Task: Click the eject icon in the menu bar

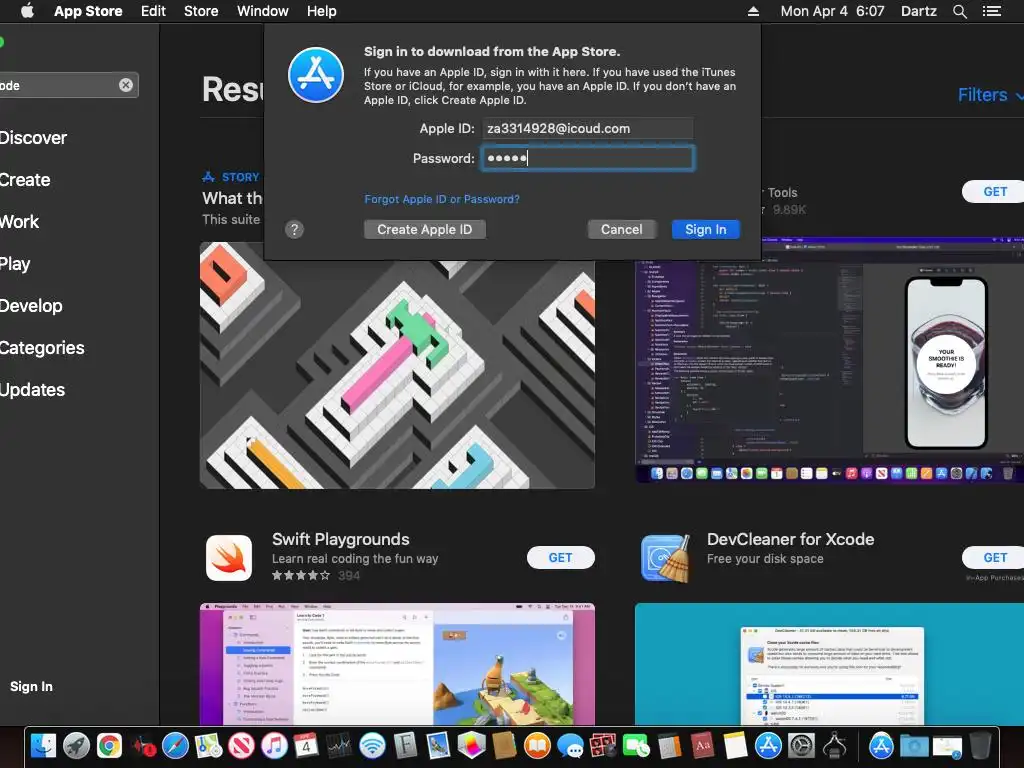Action: (753, 11)
